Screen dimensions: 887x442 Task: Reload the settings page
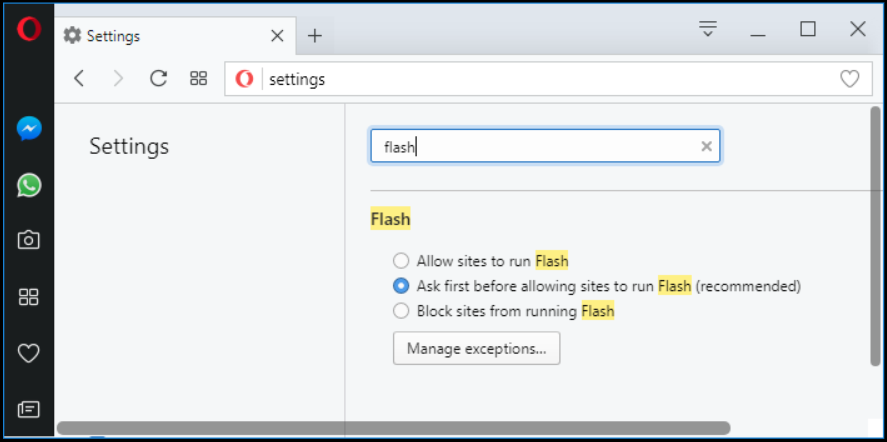coord(158,78)
